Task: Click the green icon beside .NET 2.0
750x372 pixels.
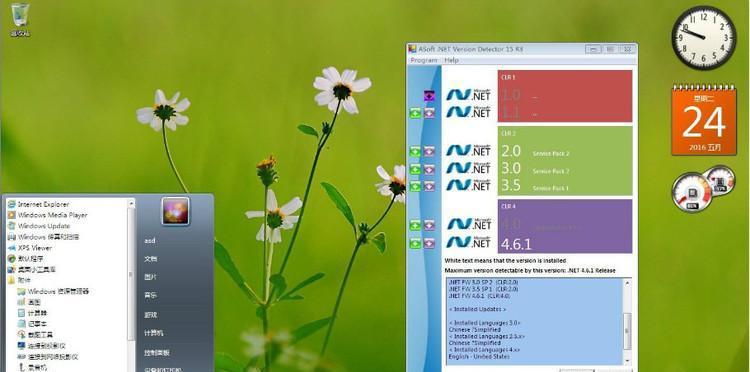Action: pyautogui.click(x=415, y=152)
